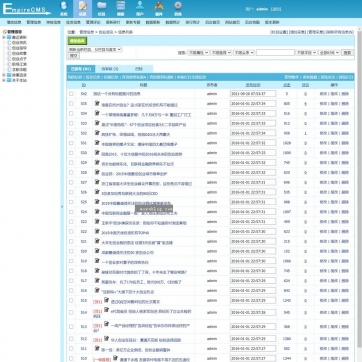The height and width of the screenshot is (362, 362).
Task: Open the System (系统) icon in header
Action: [64, 8]
